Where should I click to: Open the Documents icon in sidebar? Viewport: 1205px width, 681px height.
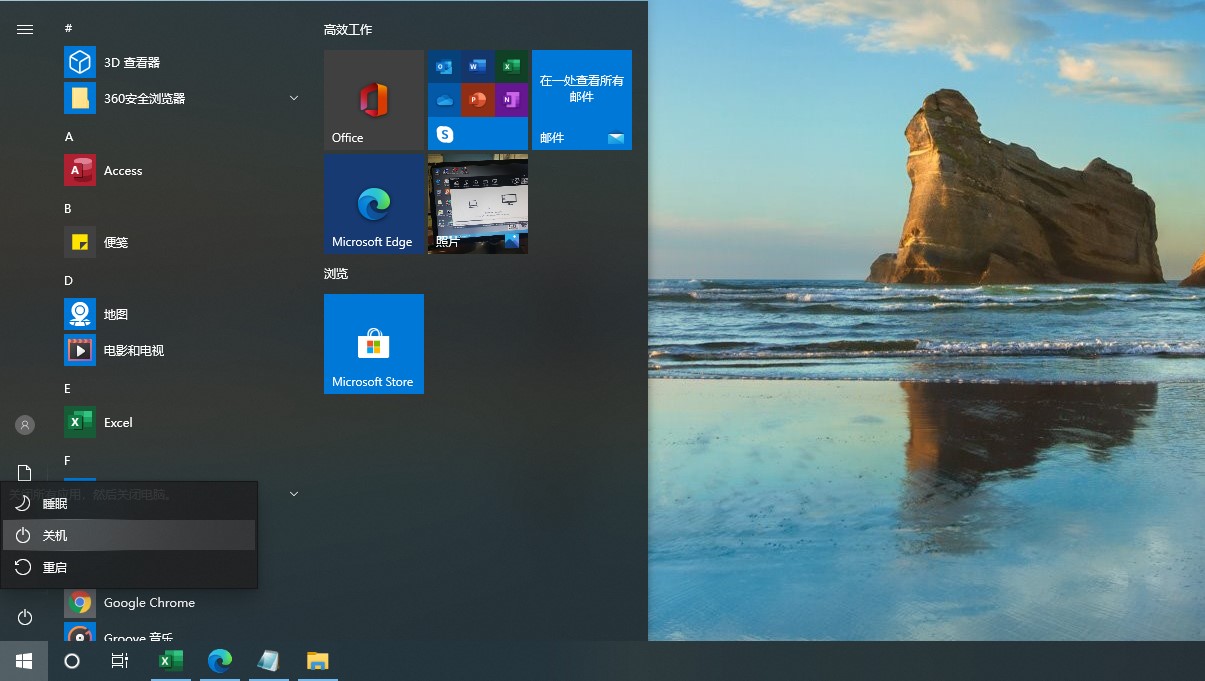(x=25, y=472)
